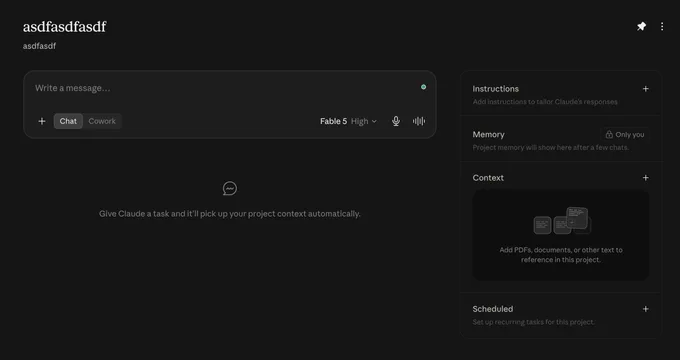Screen dimensions: 680x360
Task: Open the Fable 5 High model dropdown
Action: click(x=348, y=121)
